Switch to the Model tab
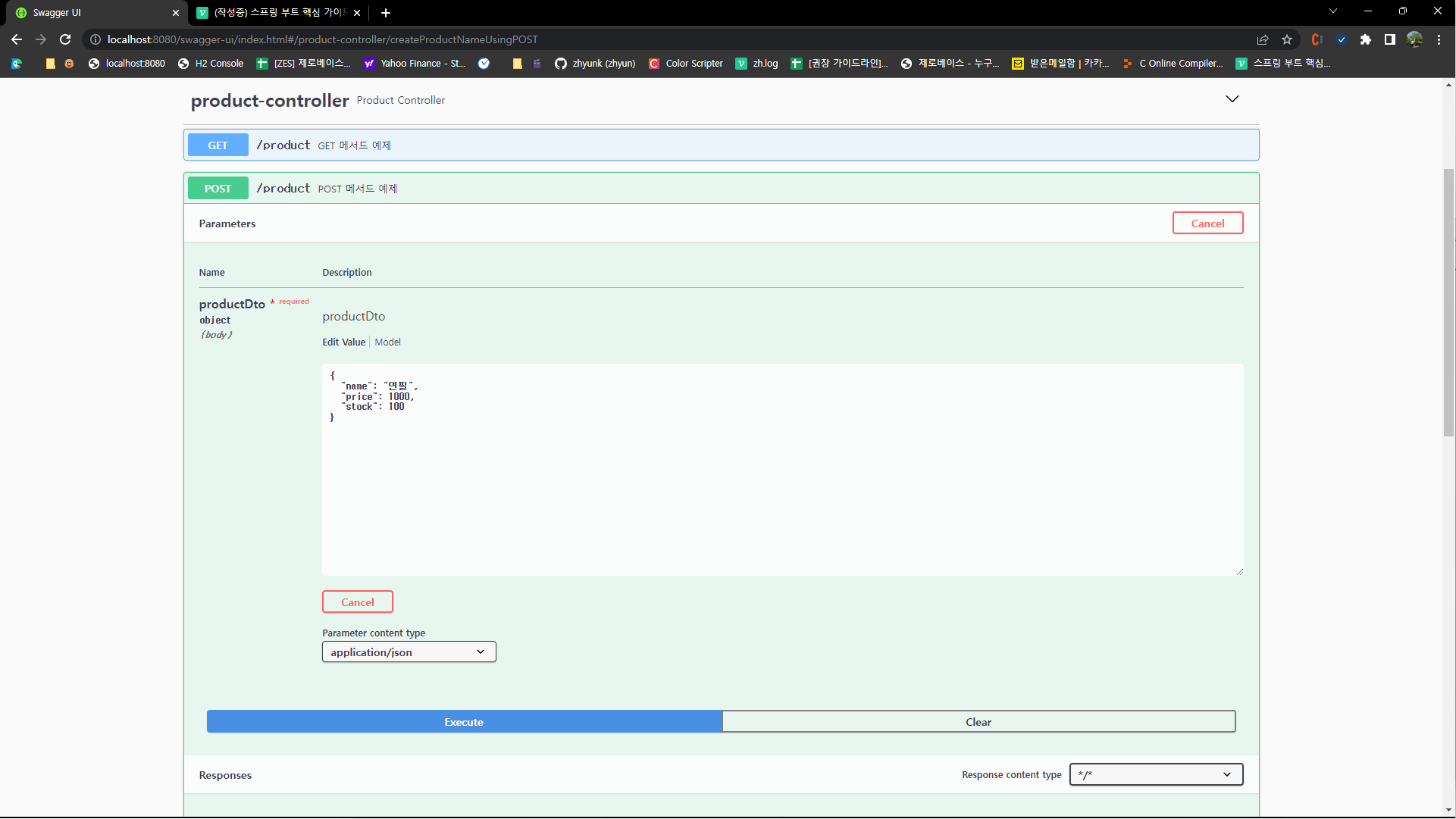Screen dimensions: 1456x819 387,342
